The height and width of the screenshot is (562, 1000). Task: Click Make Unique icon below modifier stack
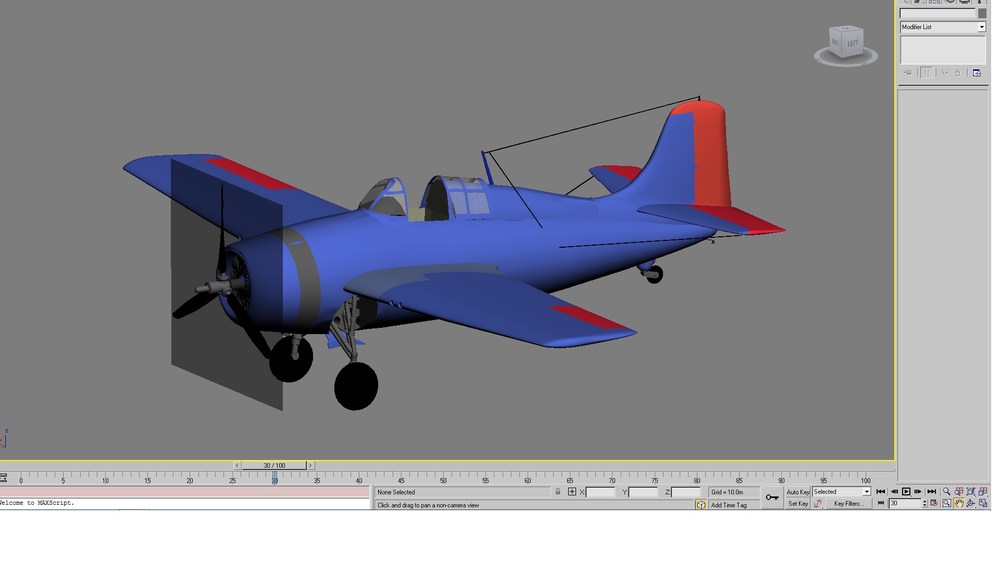(x=945, y=73)
